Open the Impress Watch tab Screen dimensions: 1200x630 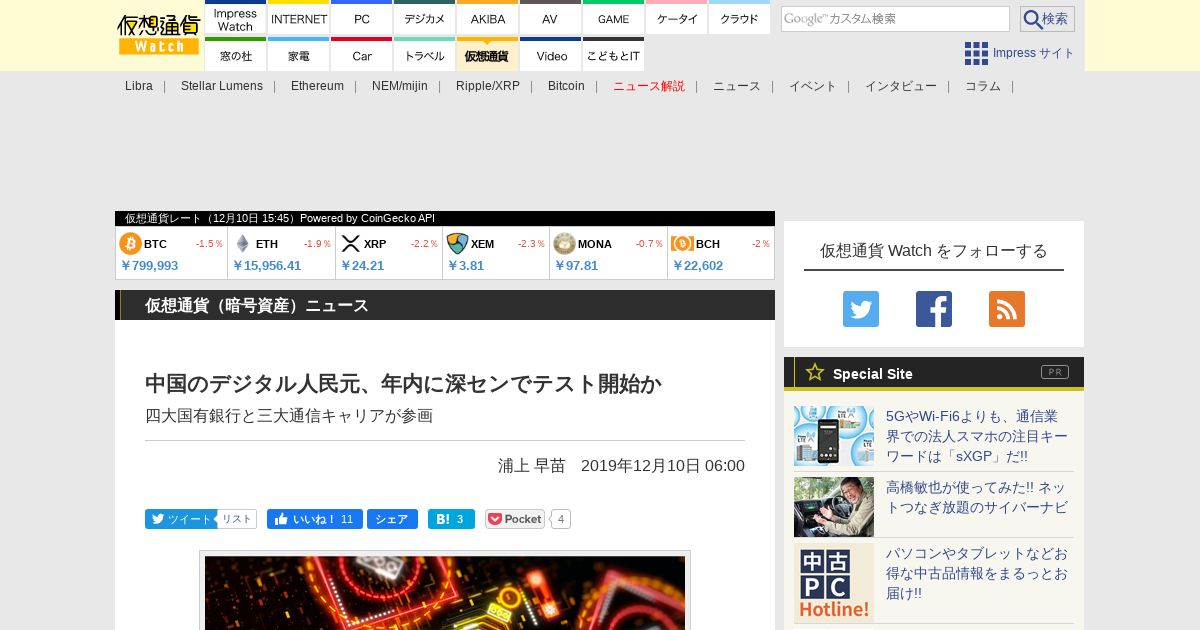click(x=236, y=19)
